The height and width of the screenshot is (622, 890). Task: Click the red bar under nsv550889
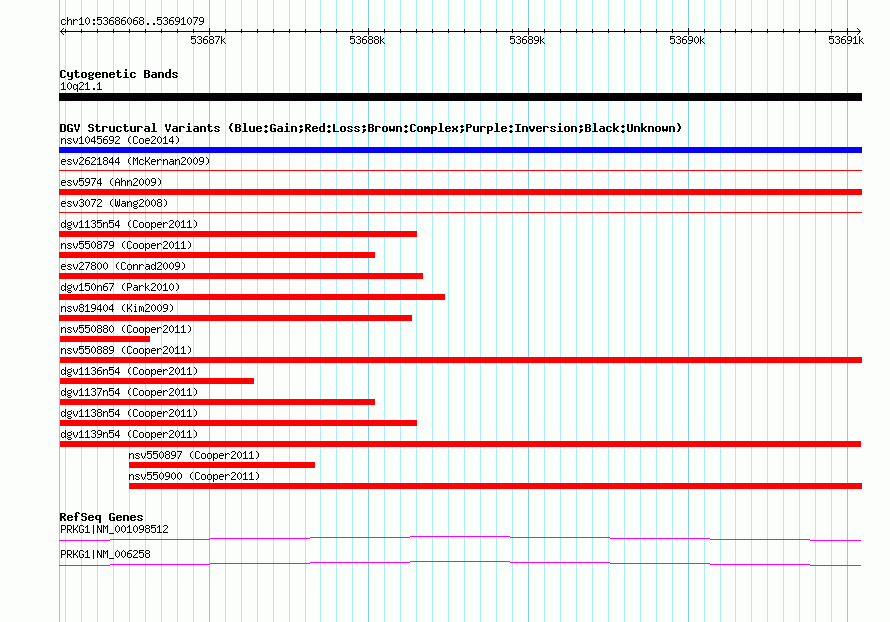tap(460, 360)
